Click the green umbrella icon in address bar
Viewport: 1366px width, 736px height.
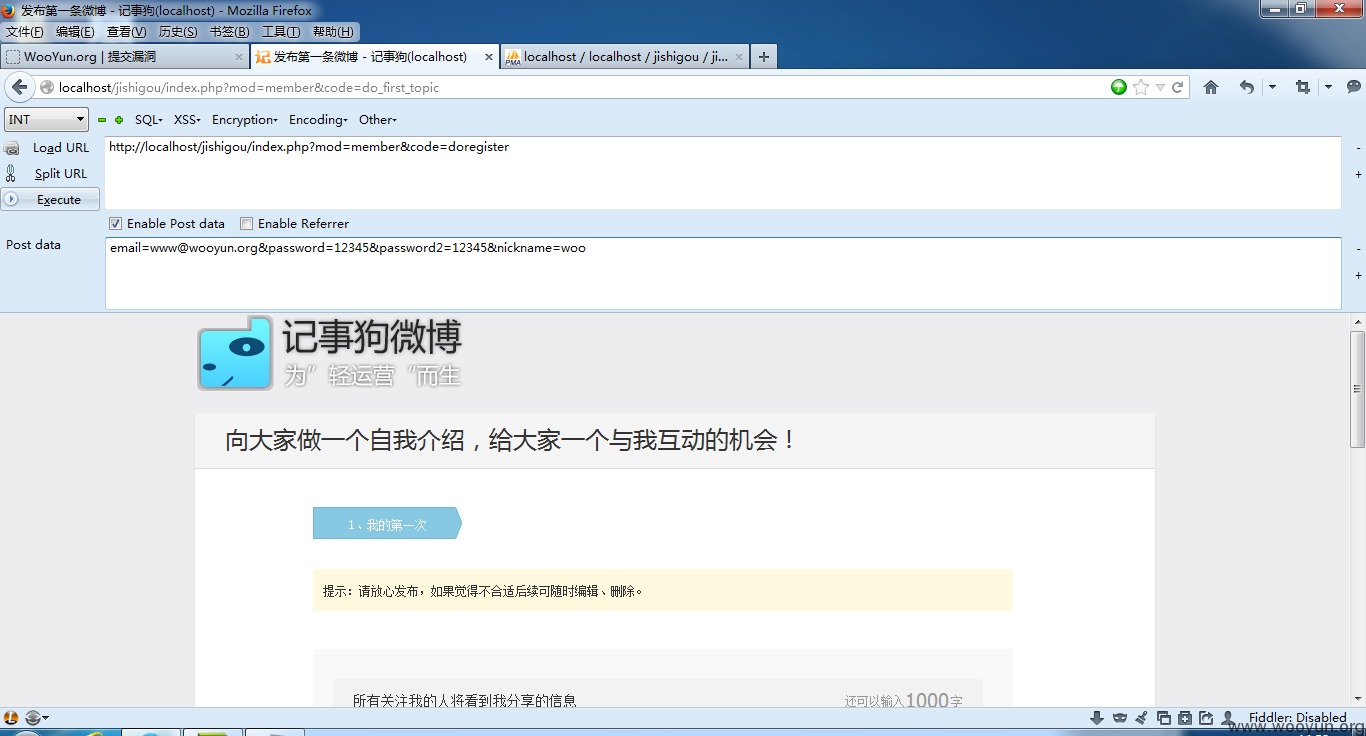(x=1119, y=87)
